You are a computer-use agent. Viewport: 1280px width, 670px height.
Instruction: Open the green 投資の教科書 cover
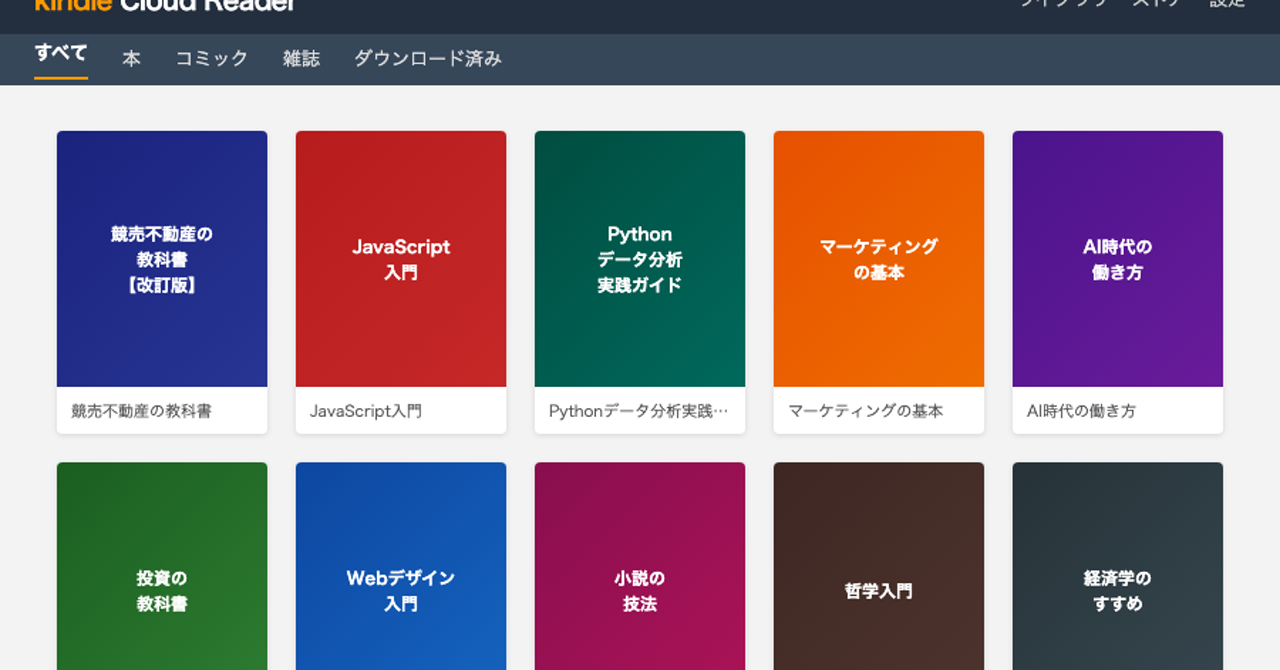(162, 566)
